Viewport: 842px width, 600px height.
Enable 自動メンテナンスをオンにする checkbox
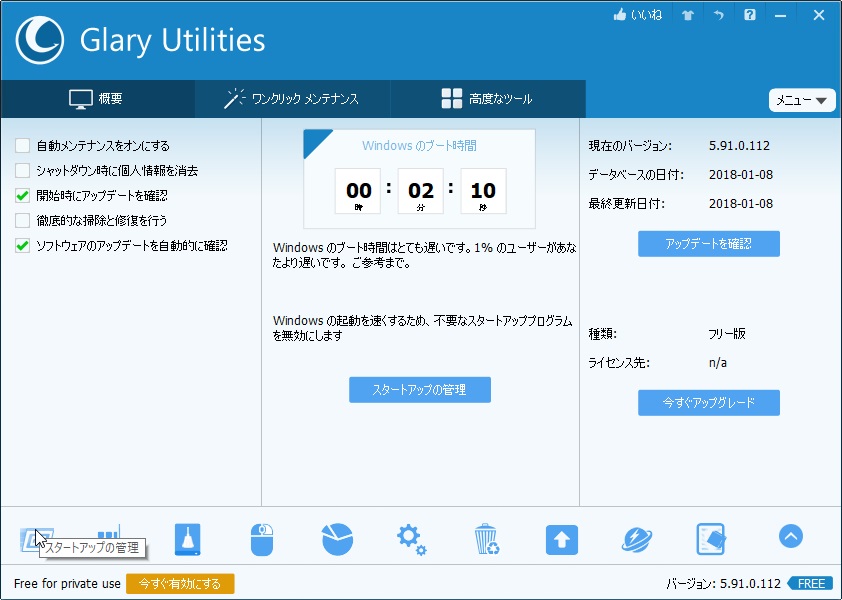click(22, 145)
